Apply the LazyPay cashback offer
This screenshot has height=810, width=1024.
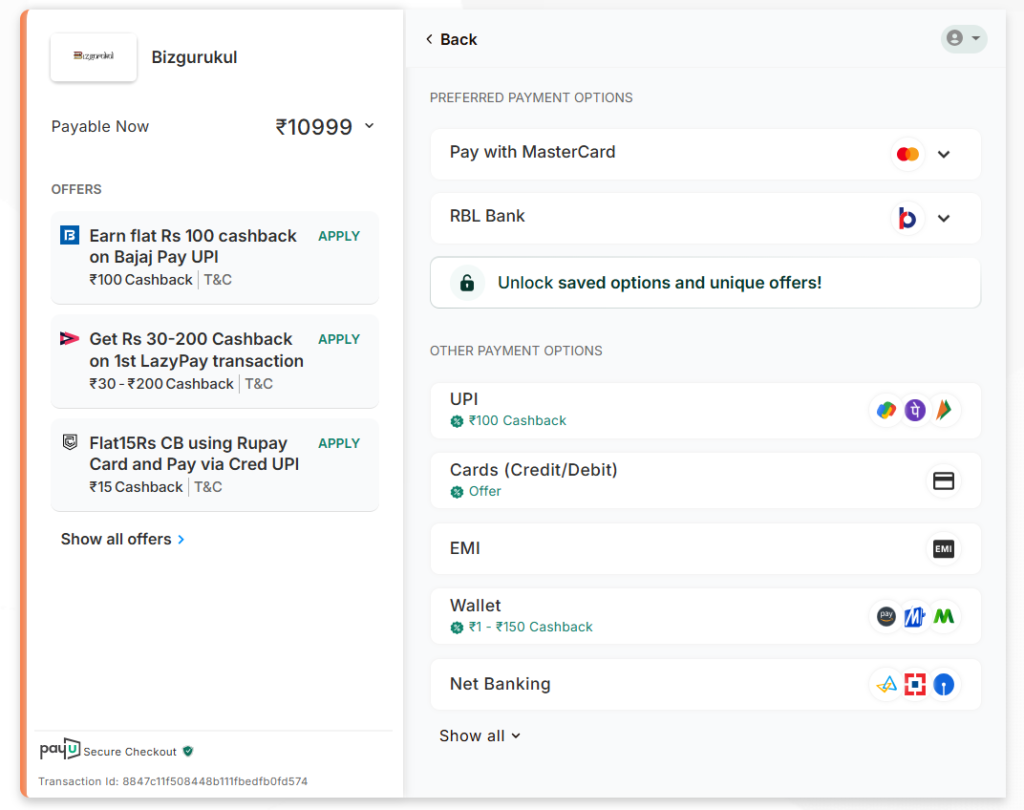(x=339, y=339)
